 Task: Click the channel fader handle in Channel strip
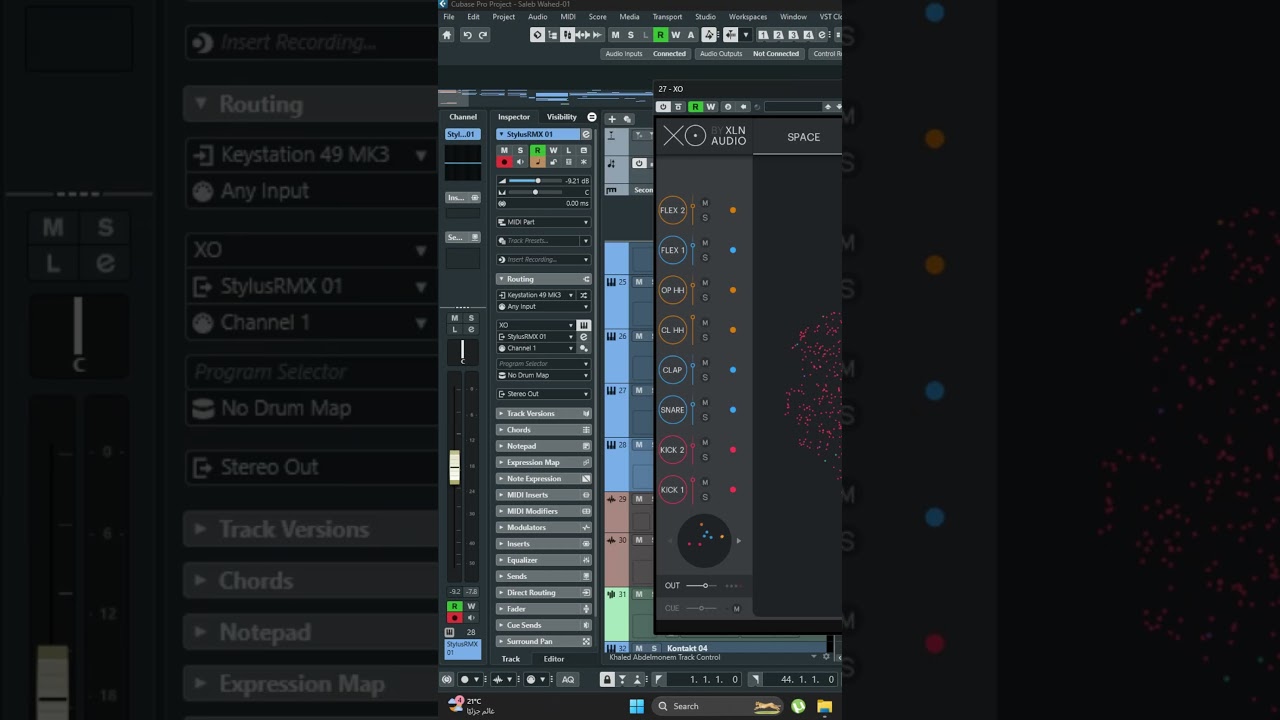[455, 467]
